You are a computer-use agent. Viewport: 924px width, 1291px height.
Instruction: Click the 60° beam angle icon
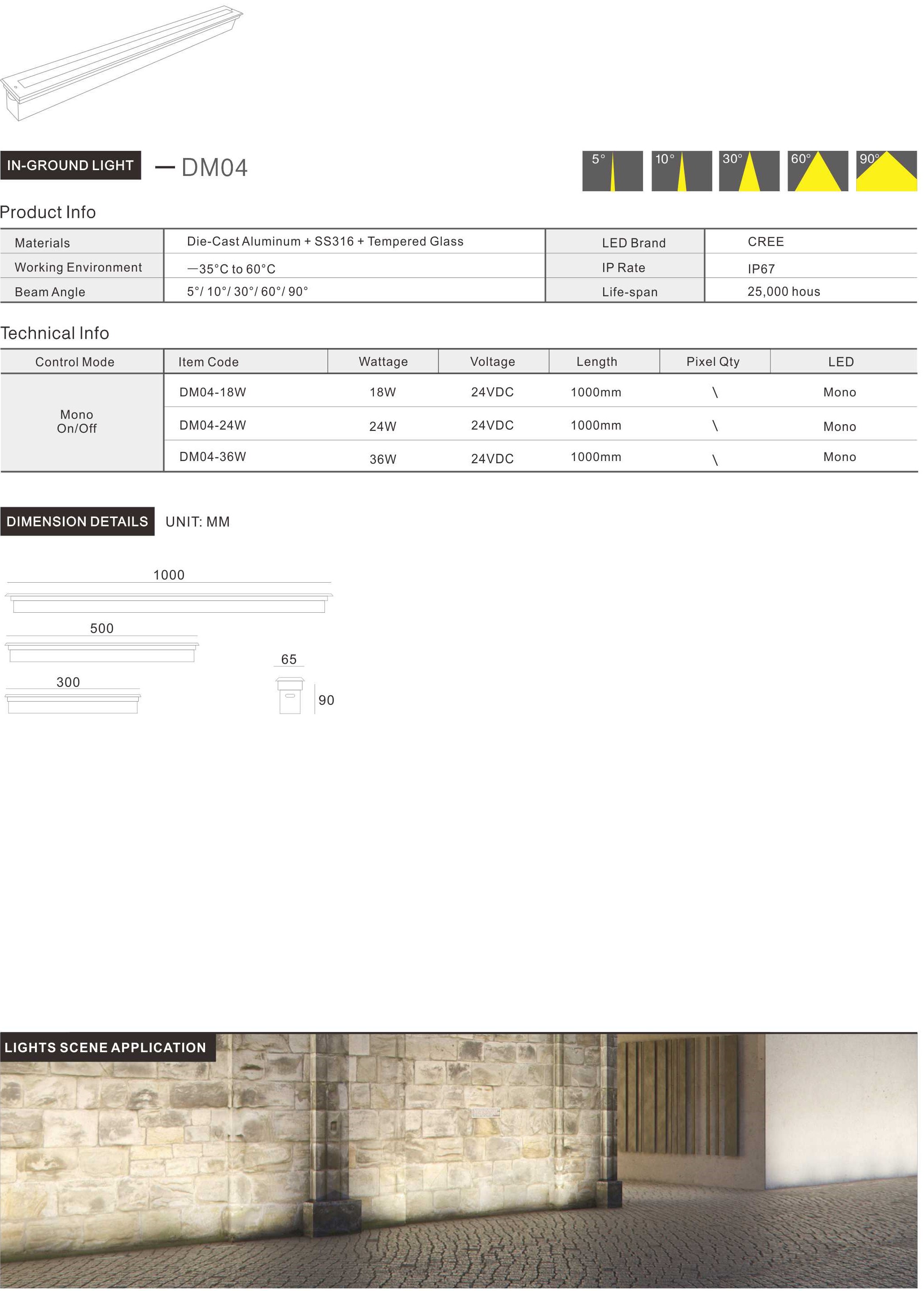click(818, 171)
